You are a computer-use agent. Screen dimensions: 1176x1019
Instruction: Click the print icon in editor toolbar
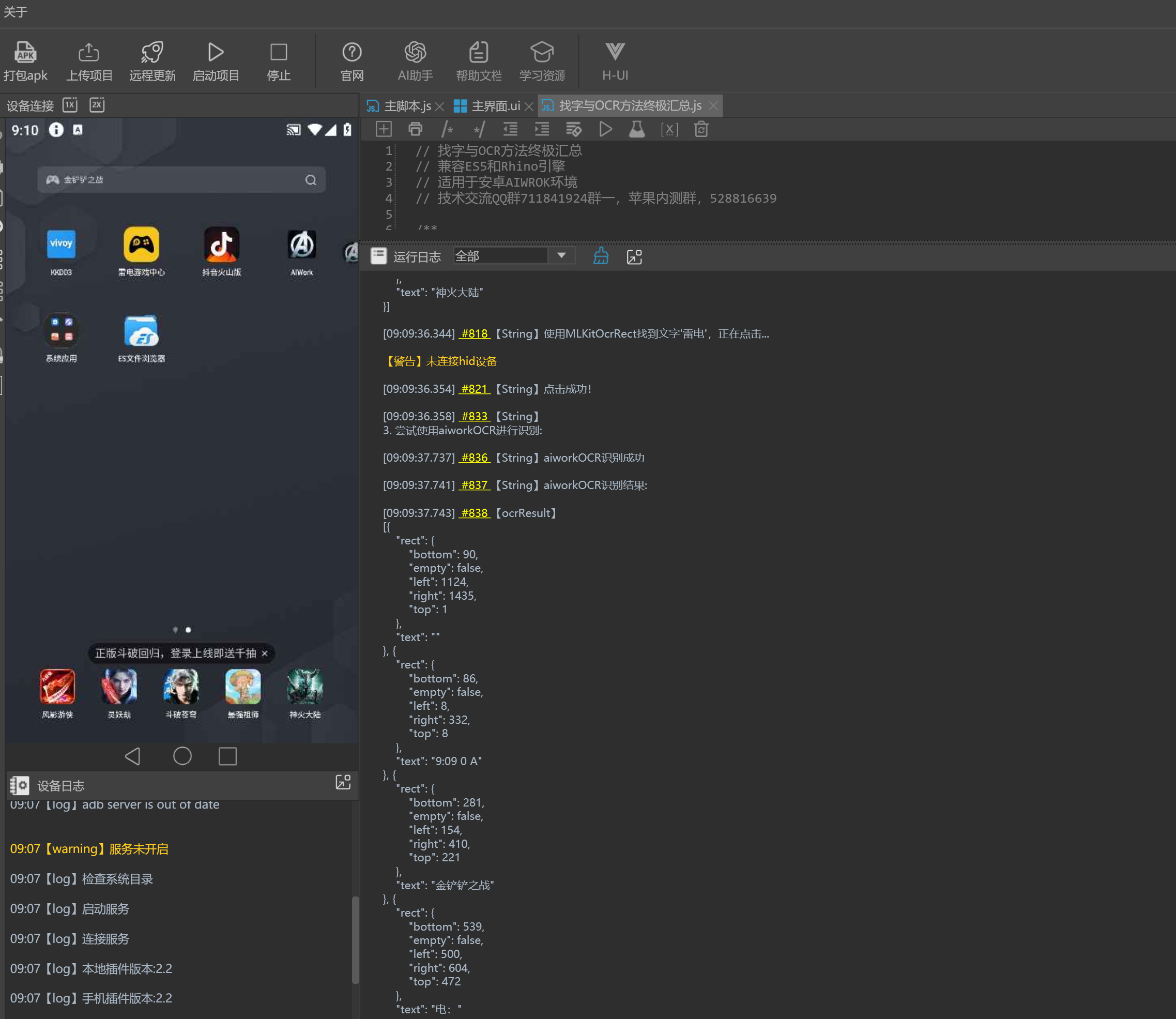coord(415,130)
